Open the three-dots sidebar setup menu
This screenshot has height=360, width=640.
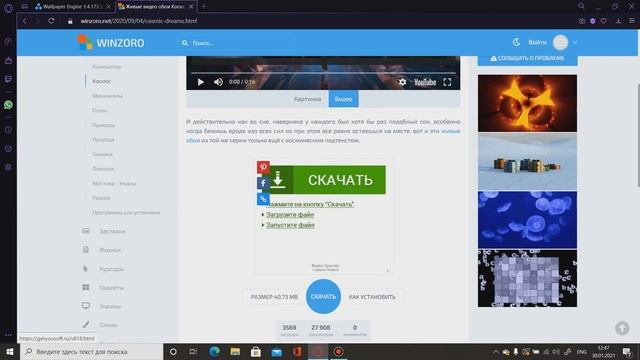click(x=8, y=335)
